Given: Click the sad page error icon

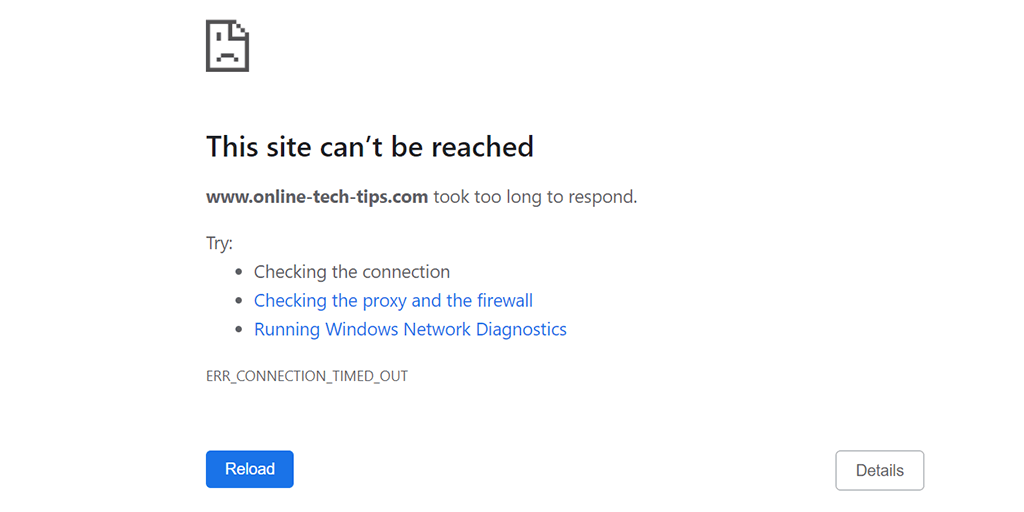Looking at the screenshot, I should [227, 46].
